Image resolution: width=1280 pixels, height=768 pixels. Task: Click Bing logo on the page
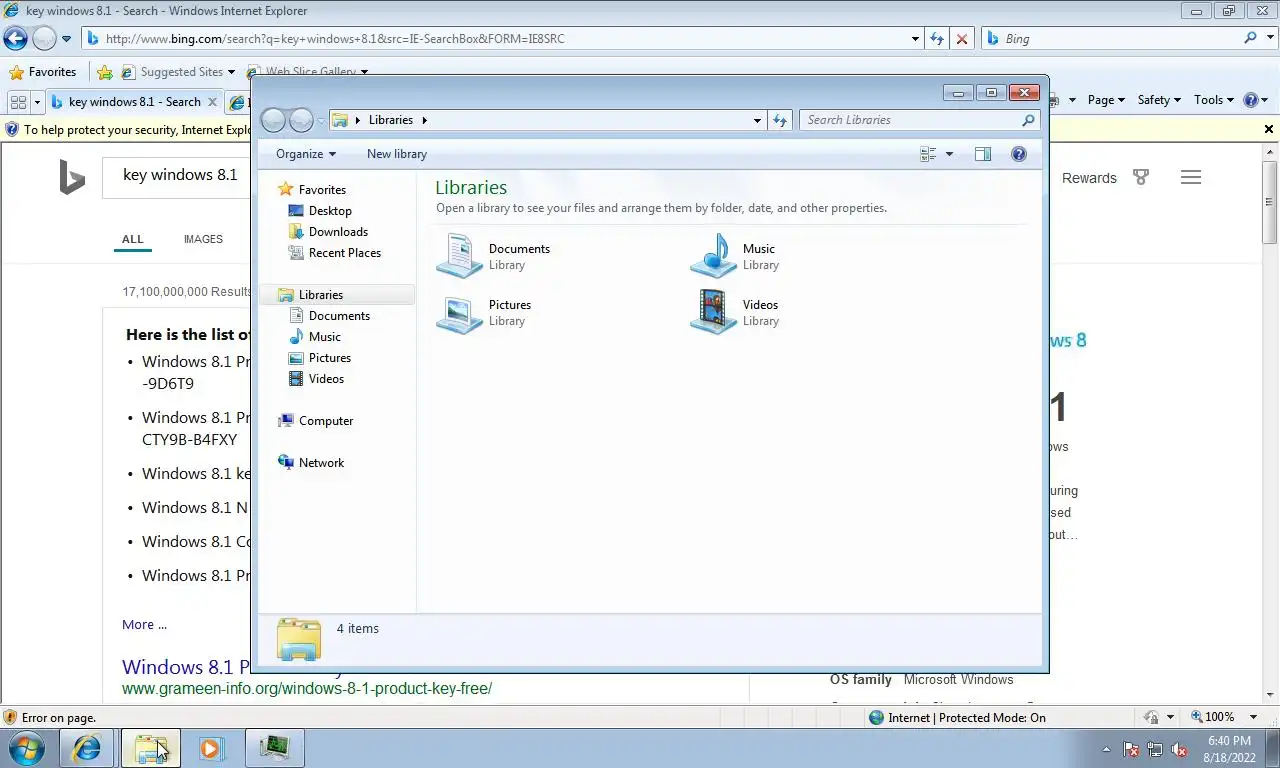[x=72, y=177]
